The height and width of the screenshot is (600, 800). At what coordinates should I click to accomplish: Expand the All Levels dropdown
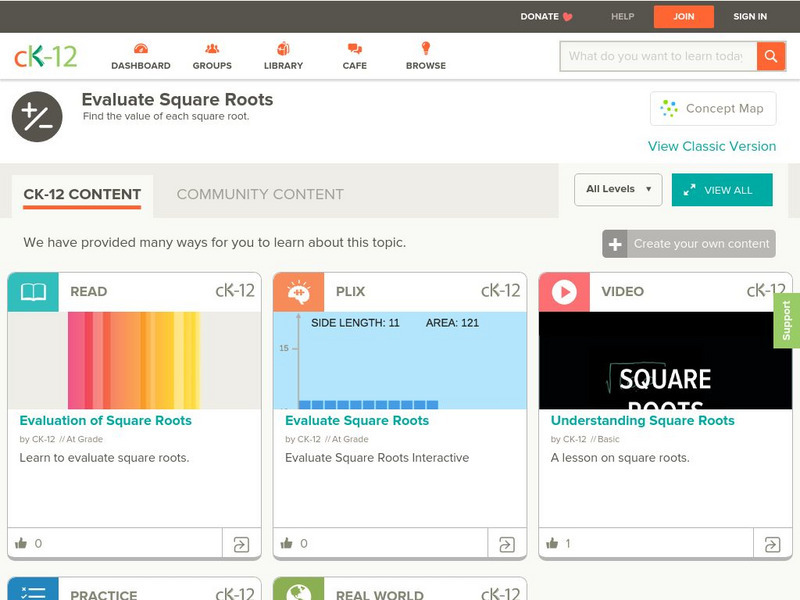618,190
